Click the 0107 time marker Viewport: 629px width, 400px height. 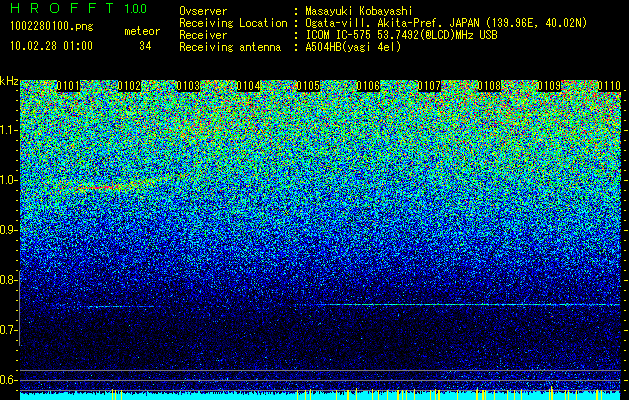(429, 86)
